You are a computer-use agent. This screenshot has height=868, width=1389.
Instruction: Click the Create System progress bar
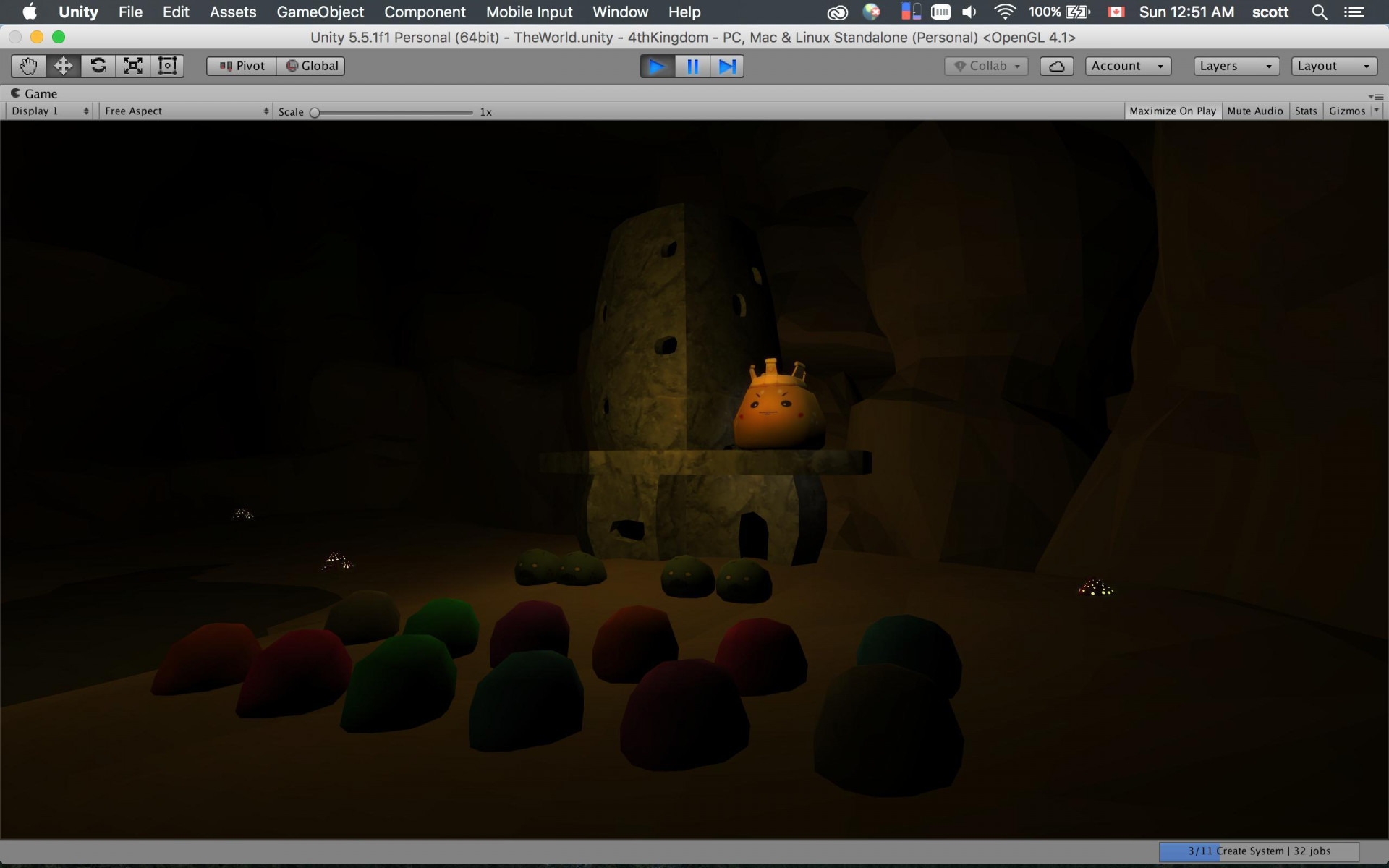pos(1259,851)
